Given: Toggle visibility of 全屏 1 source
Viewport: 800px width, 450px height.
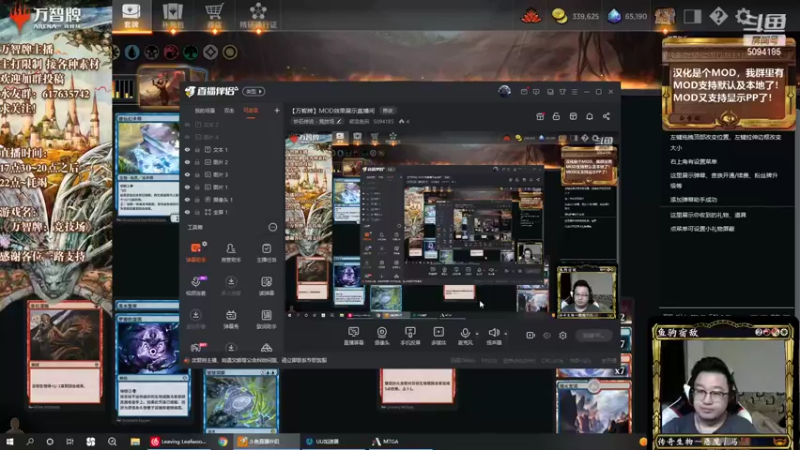Looking at the screenshot, I should tap(187, 212).
